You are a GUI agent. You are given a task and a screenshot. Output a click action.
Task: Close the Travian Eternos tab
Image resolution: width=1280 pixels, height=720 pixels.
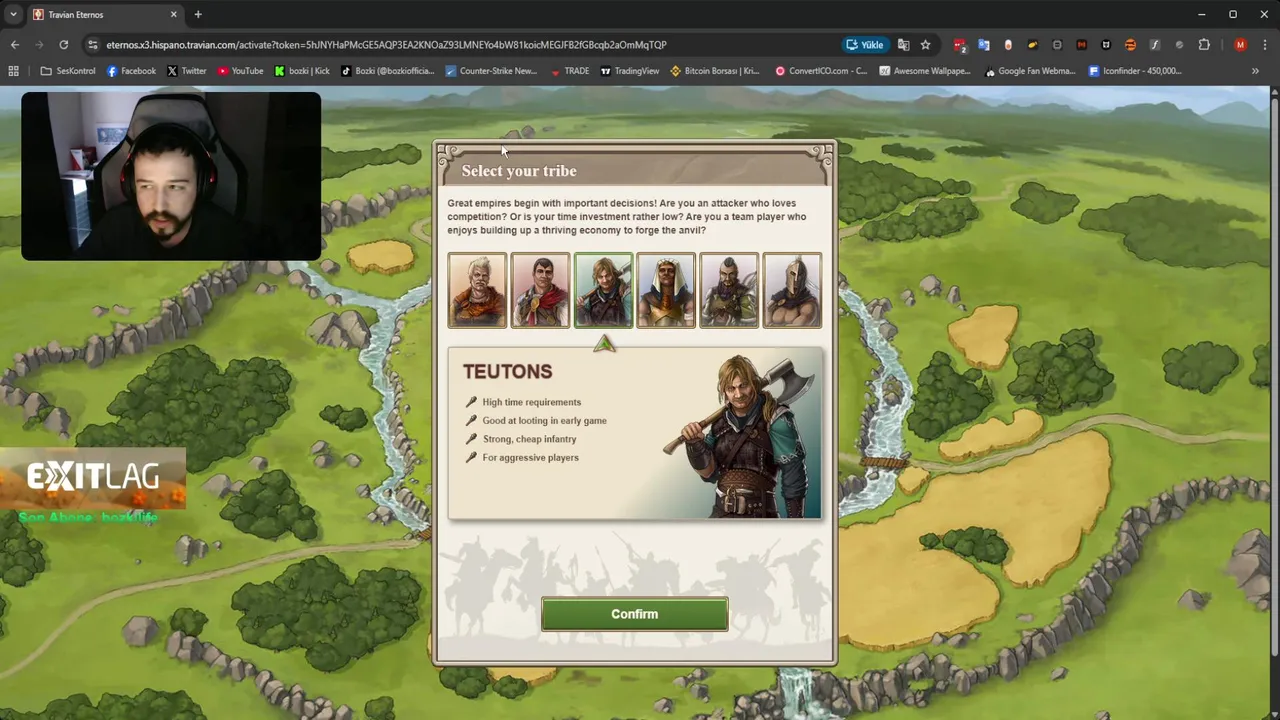173,14
